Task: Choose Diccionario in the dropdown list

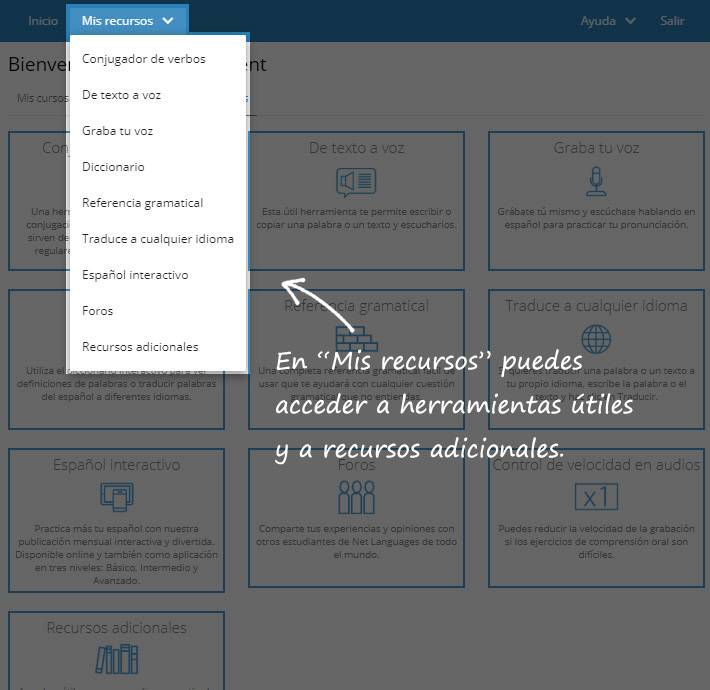Action: 113,167
